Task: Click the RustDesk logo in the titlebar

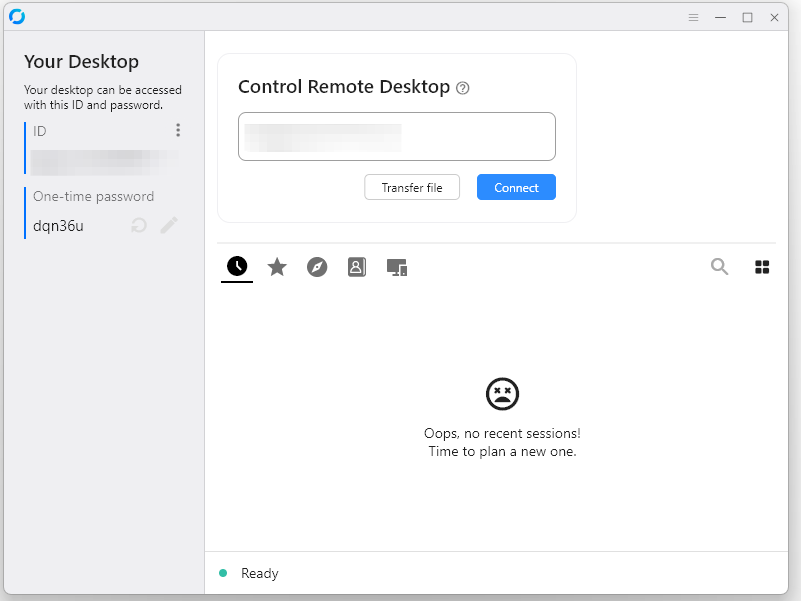Action: pos(17,16)
